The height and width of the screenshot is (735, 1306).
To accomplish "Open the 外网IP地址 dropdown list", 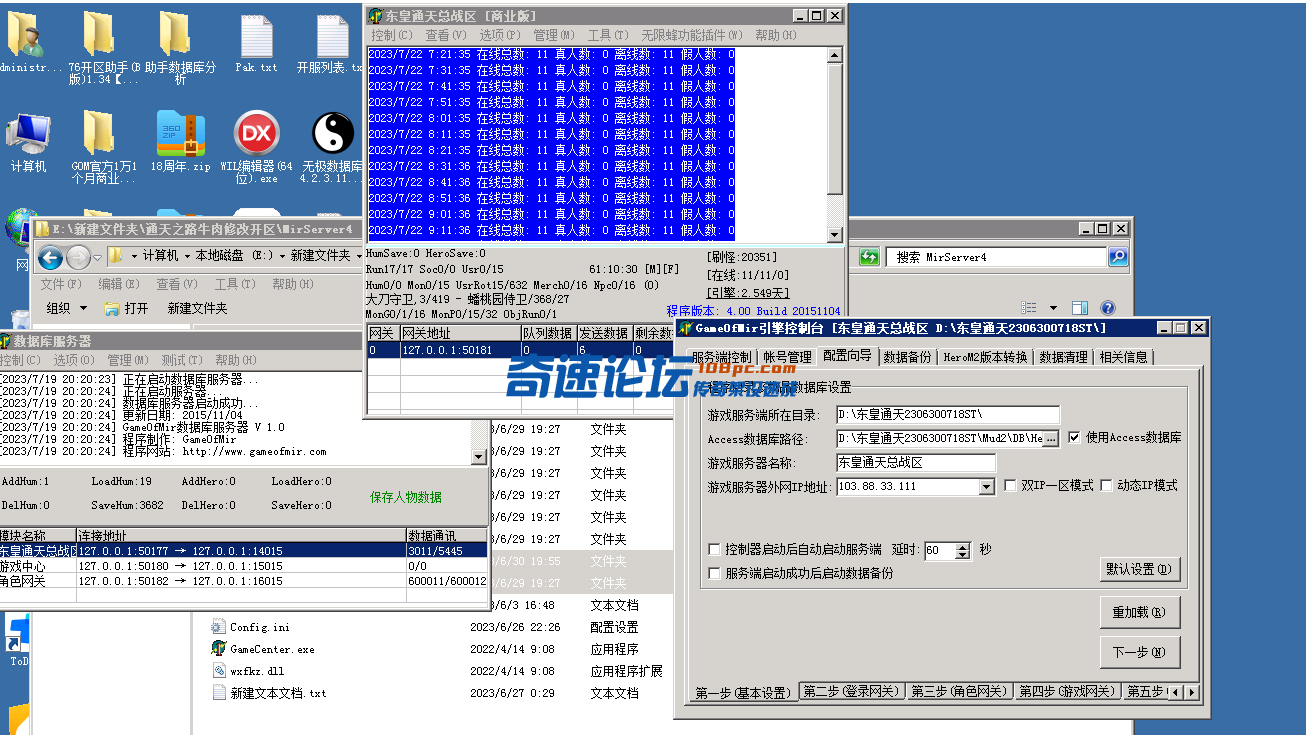I will [986, 486].
